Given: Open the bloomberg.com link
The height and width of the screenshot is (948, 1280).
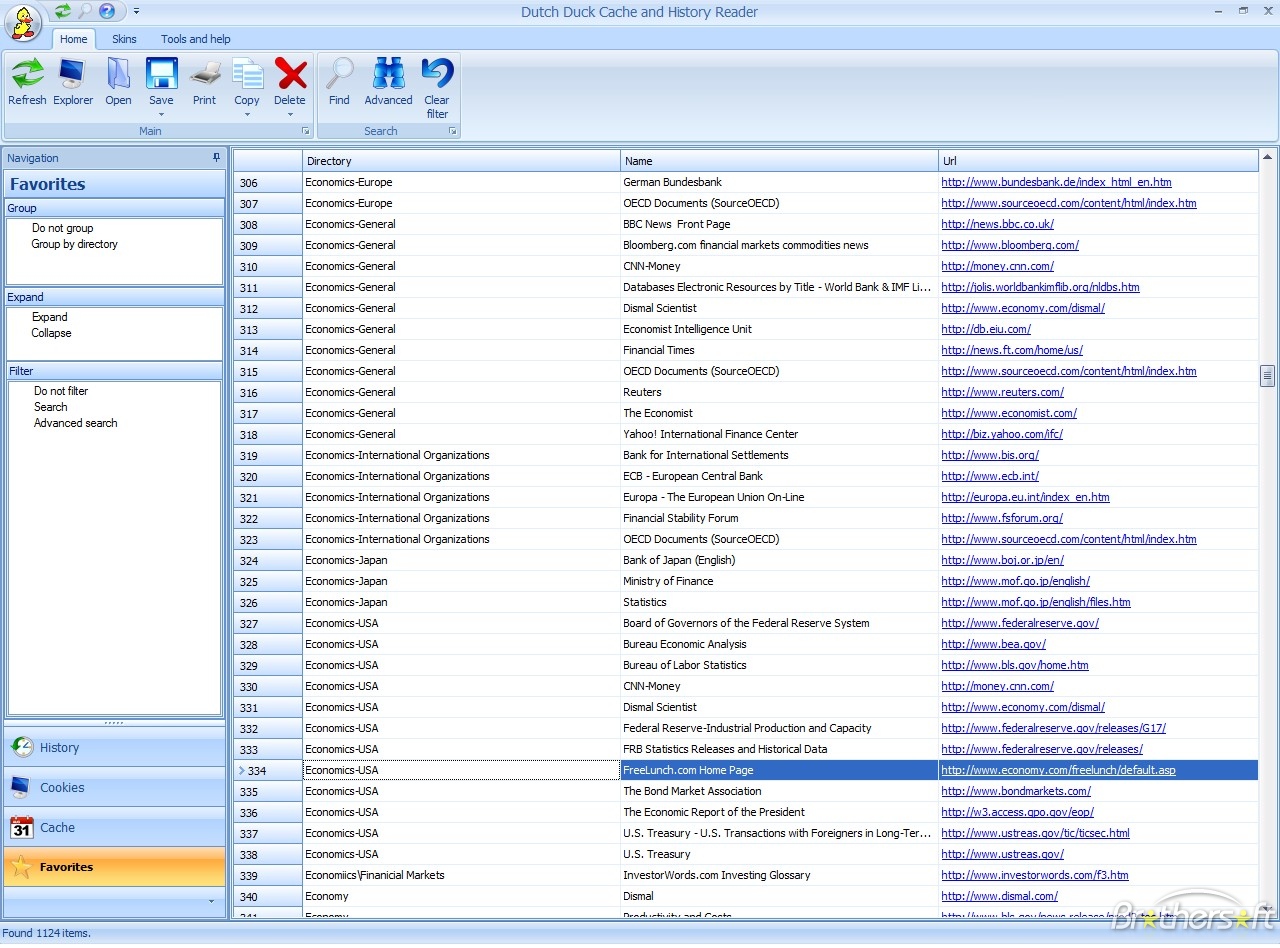Looking at the screenshot, I should click(1010, 245).
